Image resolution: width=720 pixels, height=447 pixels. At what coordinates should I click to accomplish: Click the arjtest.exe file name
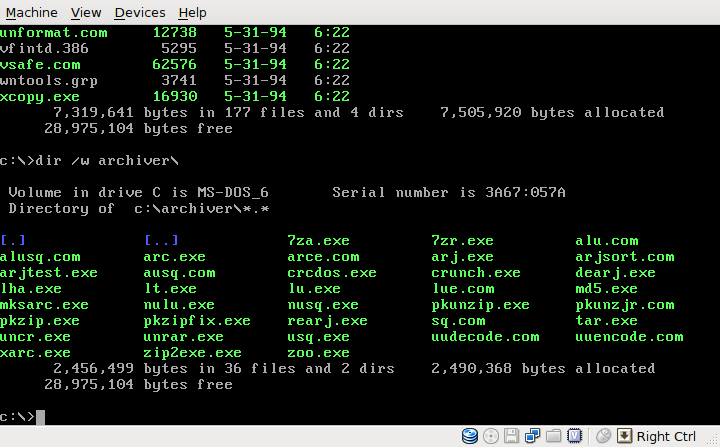(x=49, y=273)
